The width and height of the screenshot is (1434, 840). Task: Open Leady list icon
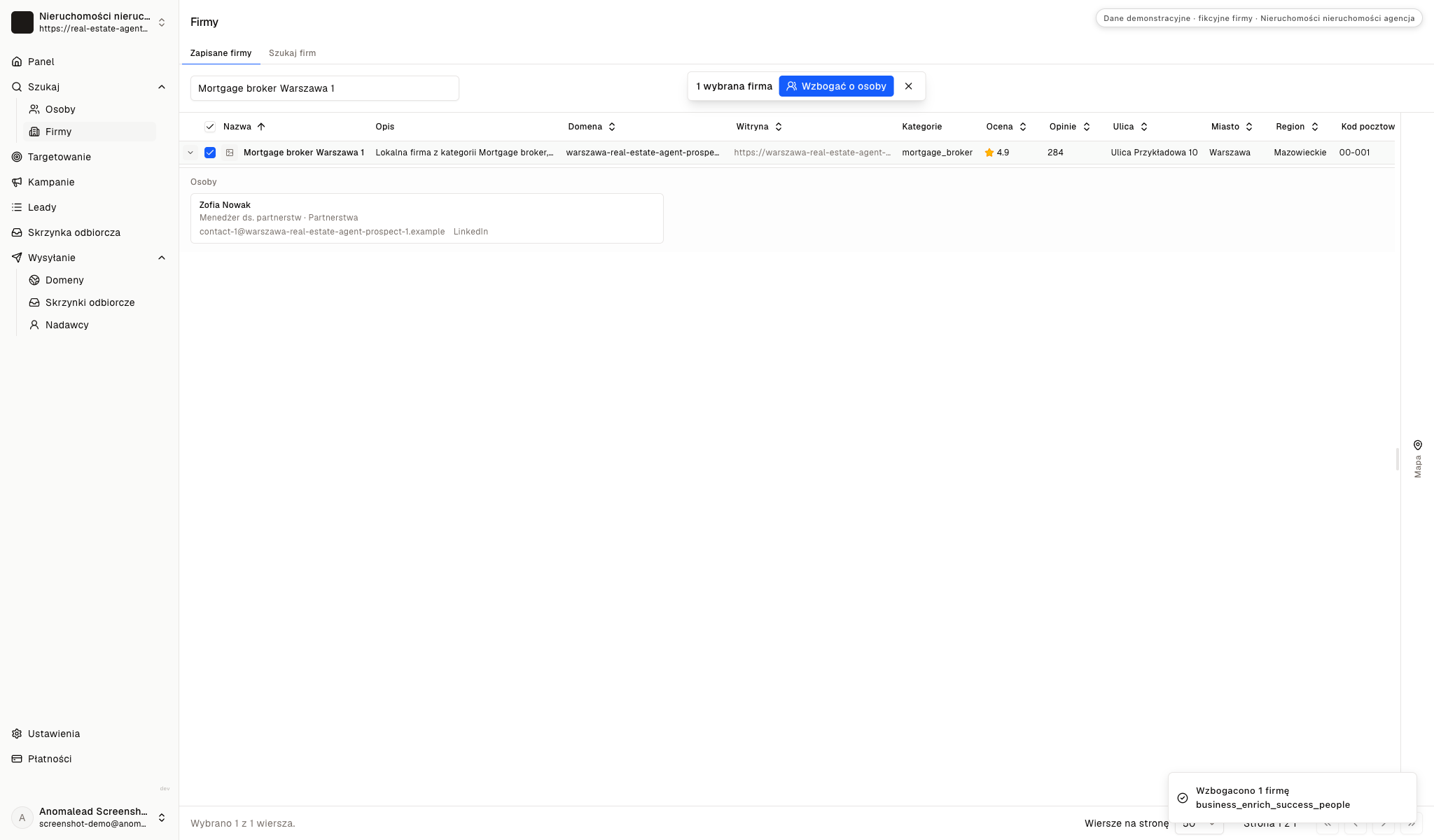17,207
